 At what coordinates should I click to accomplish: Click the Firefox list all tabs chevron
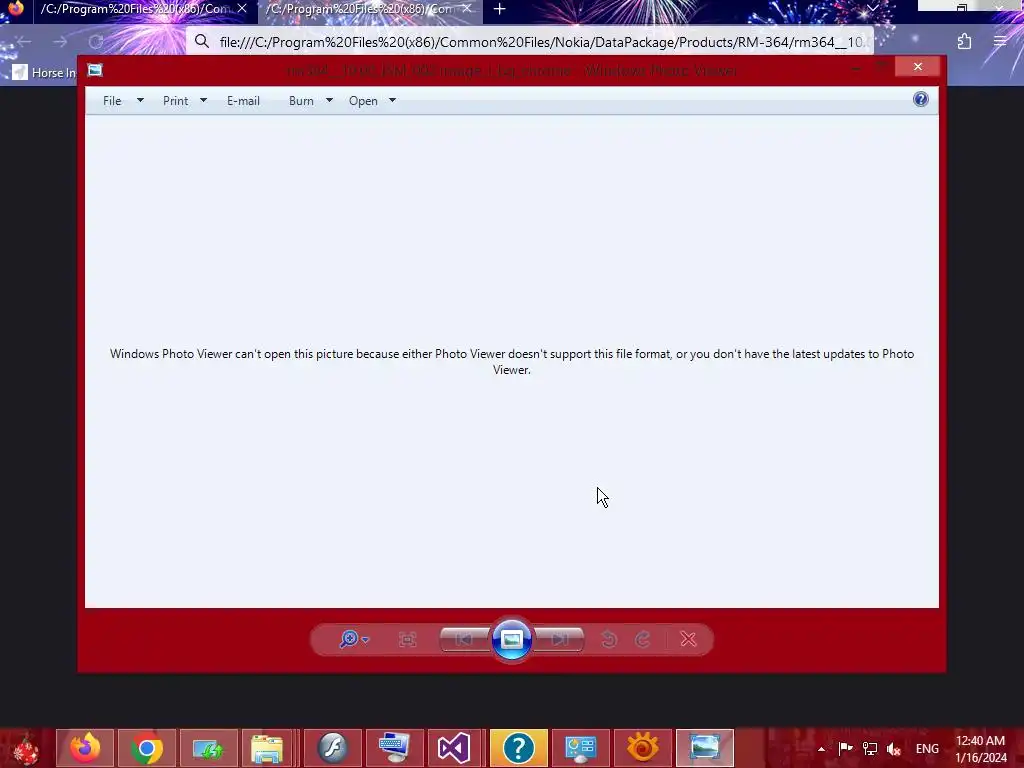point(872,8)
